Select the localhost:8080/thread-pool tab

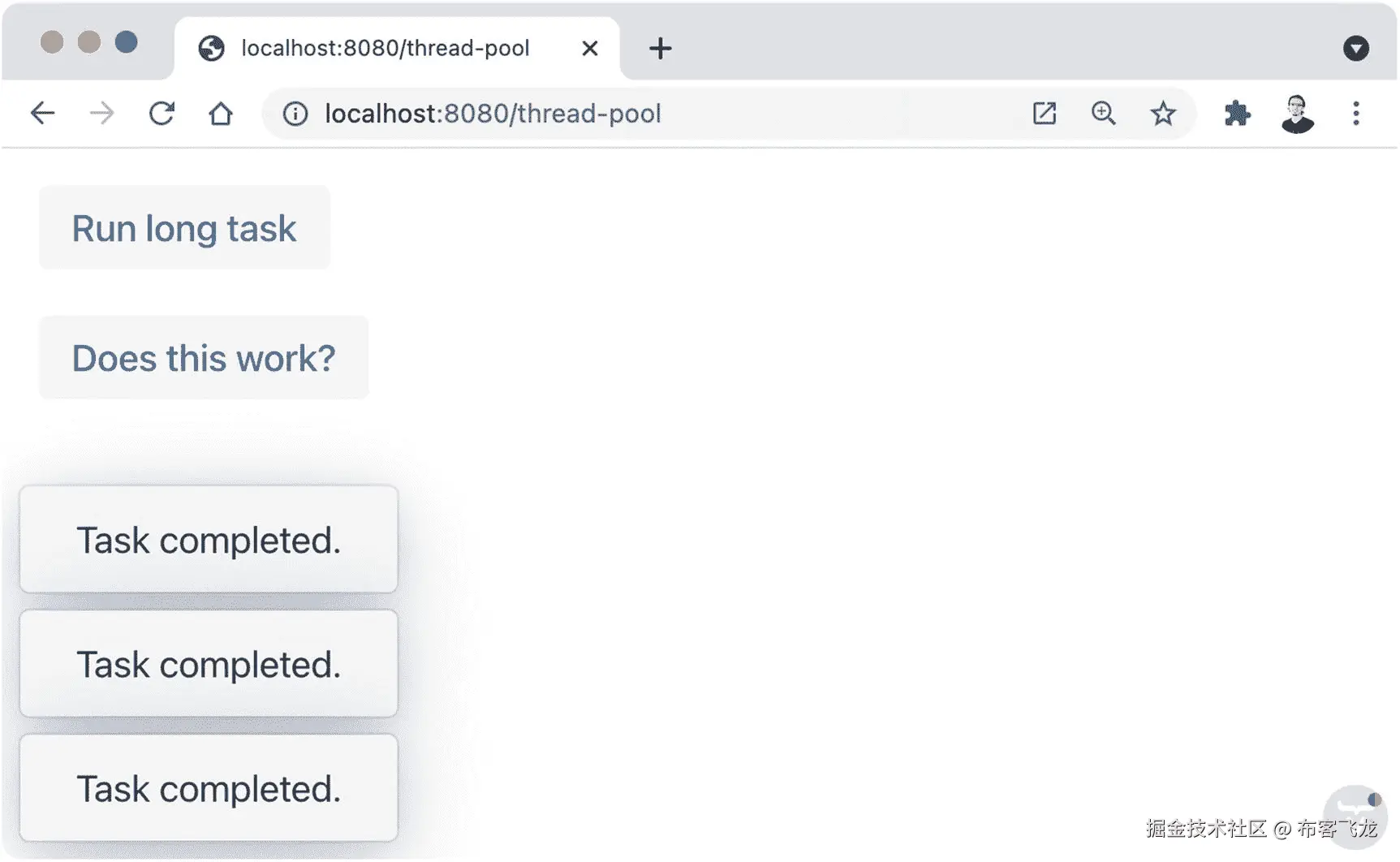pyautogui.click(x=386, y=49)
